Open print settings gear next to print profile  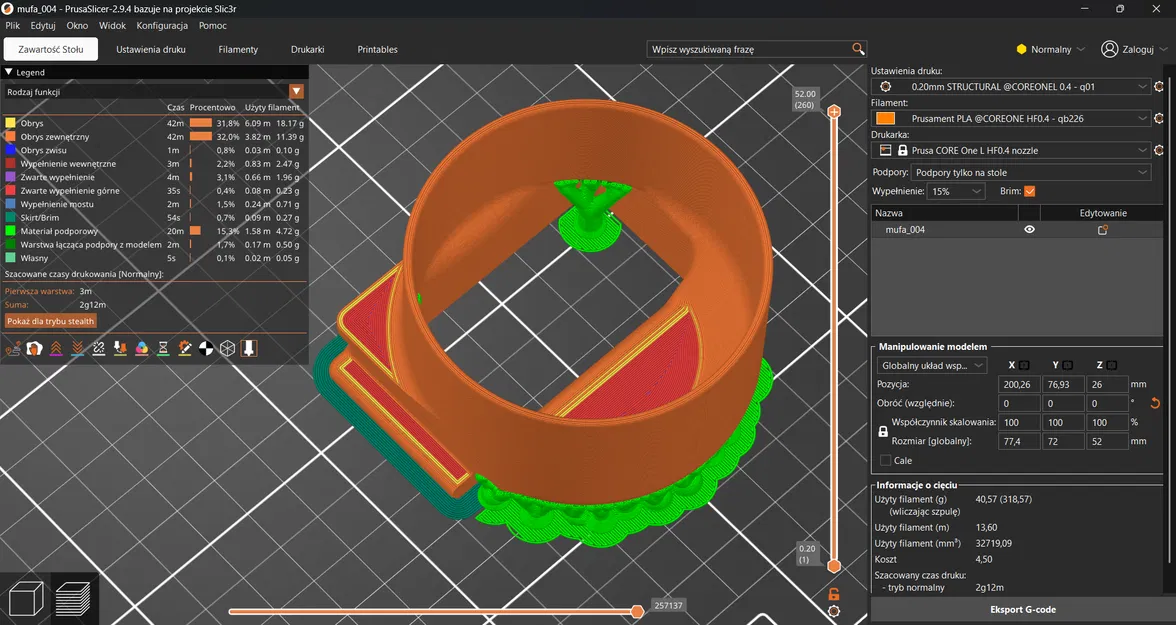(1159, 87)
